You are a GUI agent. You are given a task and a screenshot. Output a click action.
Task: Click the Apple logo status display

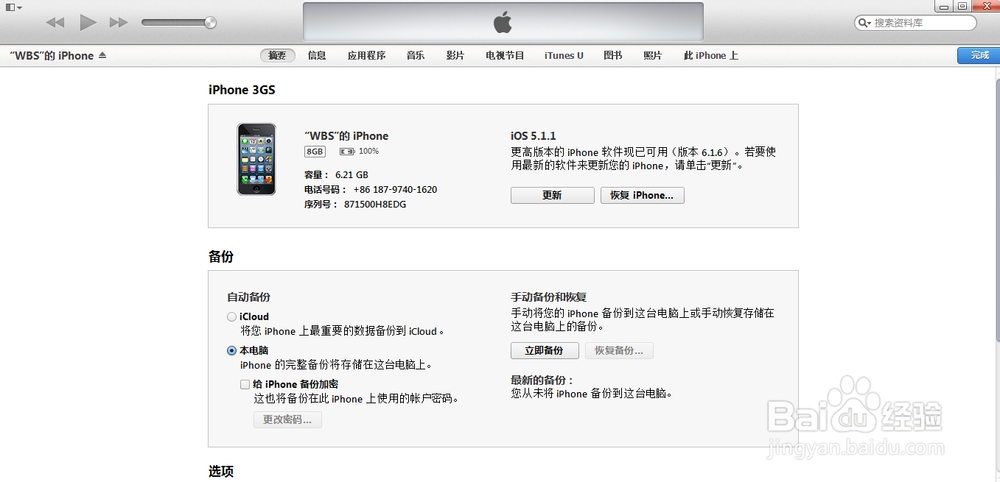pyautogui.click(x=503, y=22)
